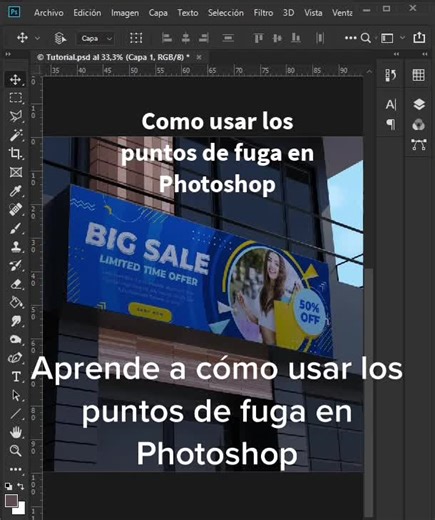Select the Polygonal Lasso tool
The width and height of the screenshot is (435, 520).
[16, 116]
